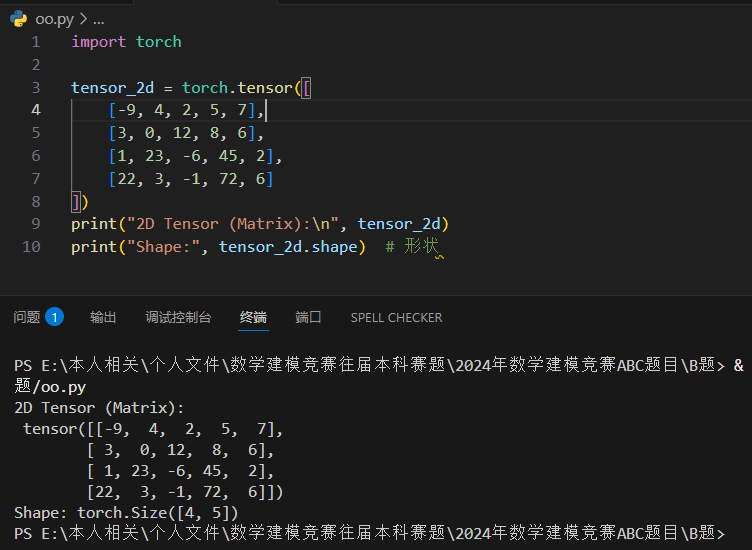
Task: Click the last terminal prompt line ending with B题>
Action: pyautogui.click(x=369, y=533)
